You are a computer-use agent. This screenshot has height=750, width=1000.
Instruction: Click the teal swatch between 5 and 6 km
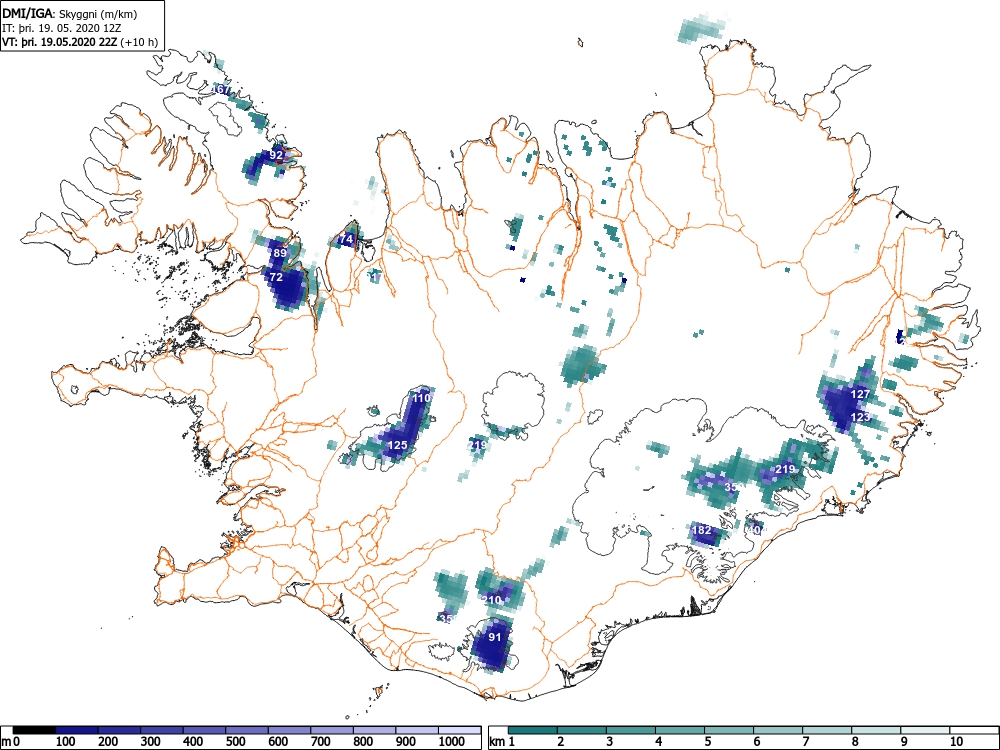click(729, 730)
